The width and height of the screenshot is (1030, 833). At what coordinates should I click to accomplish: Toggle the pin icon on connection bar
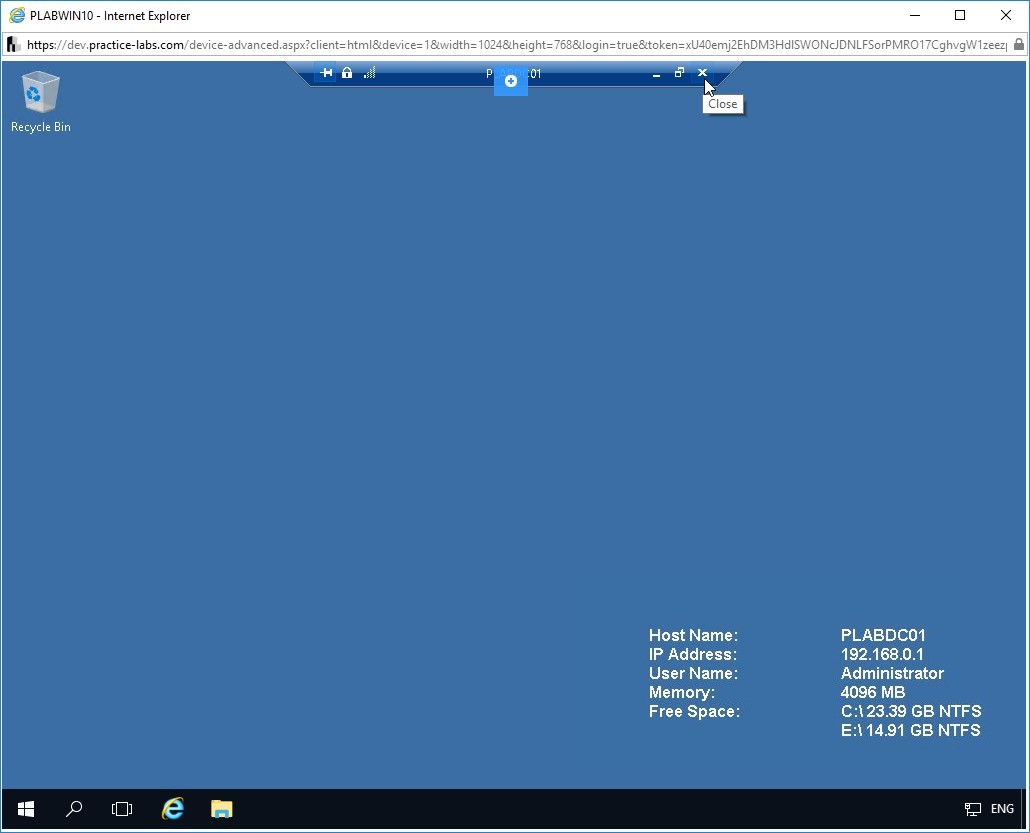[x=326, y=73]
